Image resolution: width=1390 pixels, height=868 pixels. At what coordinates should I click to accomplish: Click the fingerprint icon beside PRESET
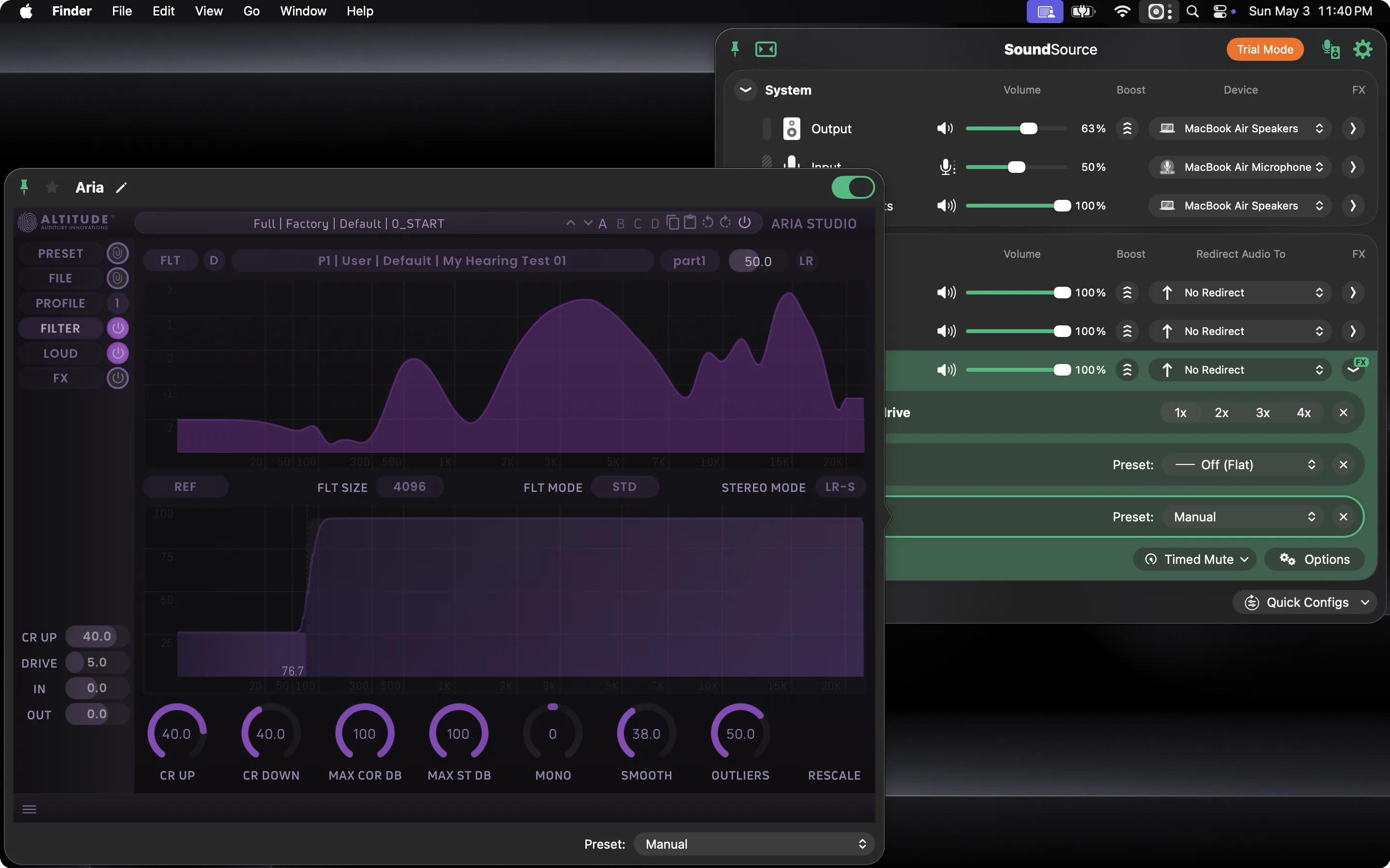pos(117,253)
